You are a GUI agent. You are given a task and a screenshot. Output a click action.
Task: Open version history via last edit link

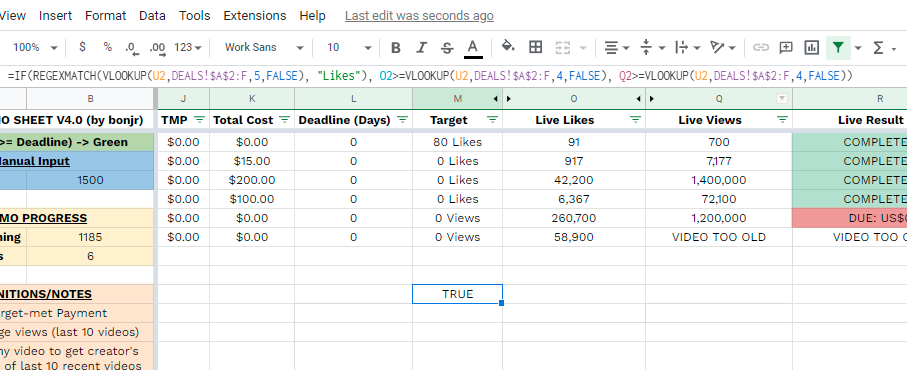[419, 16]
